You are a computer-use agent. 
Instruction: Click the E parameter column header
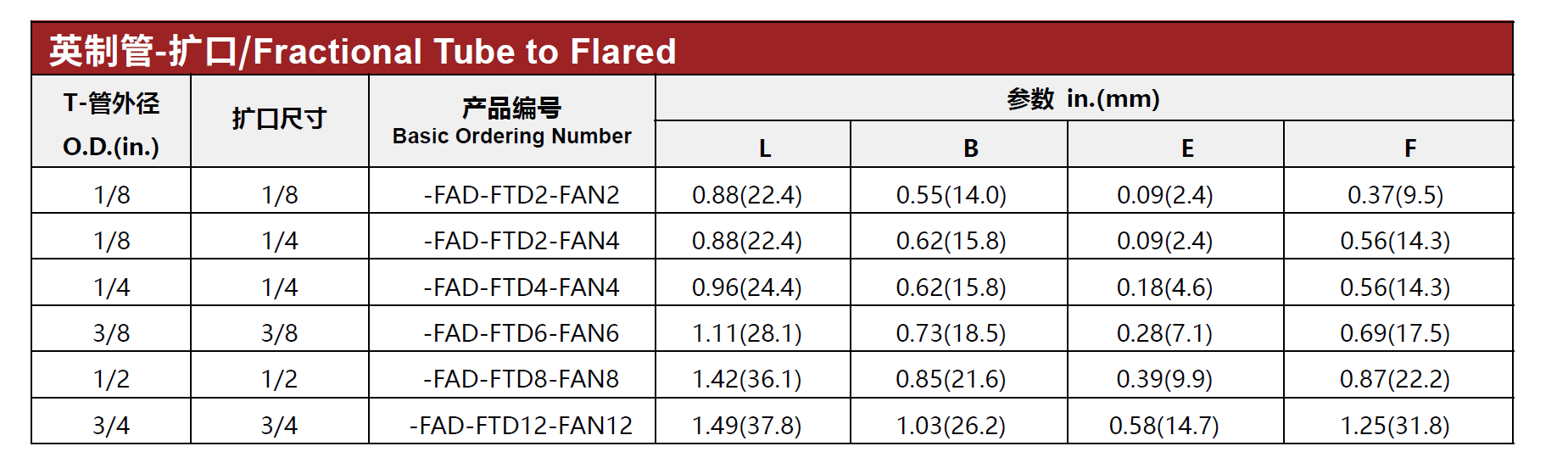1175,145
